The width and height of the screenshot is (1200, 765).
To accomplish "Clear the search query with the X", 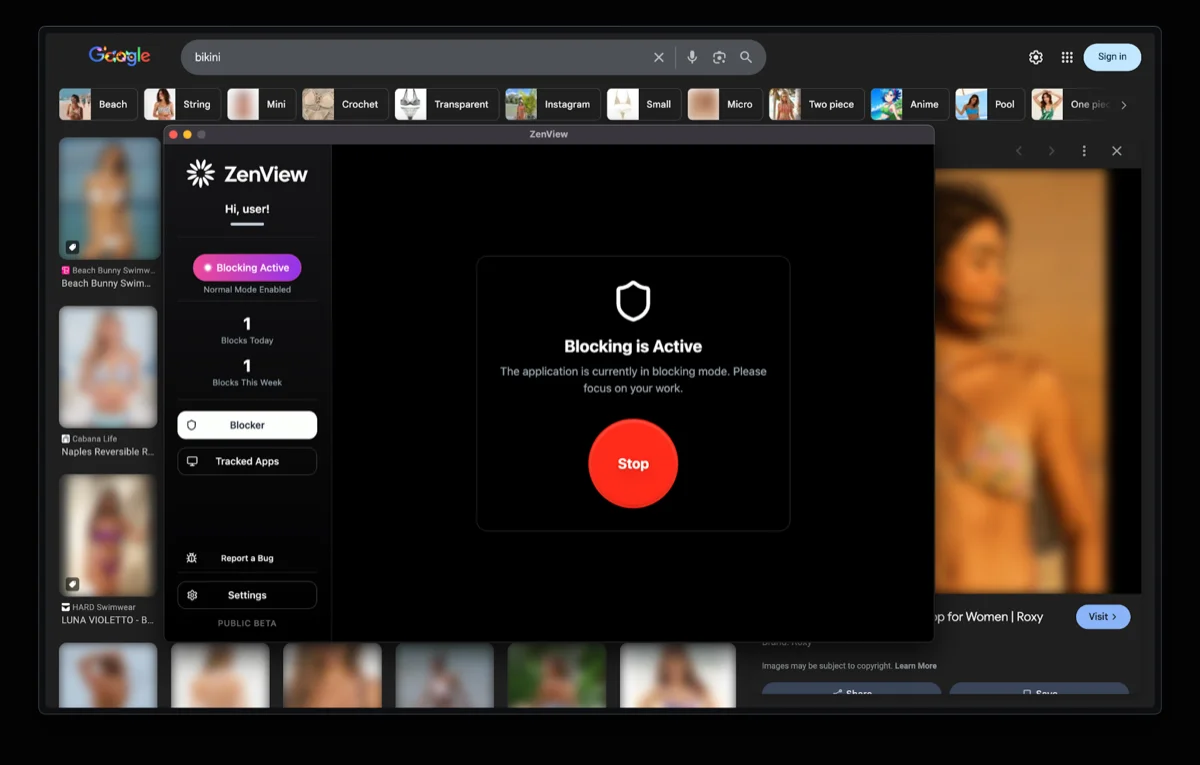I will (658, 57).
